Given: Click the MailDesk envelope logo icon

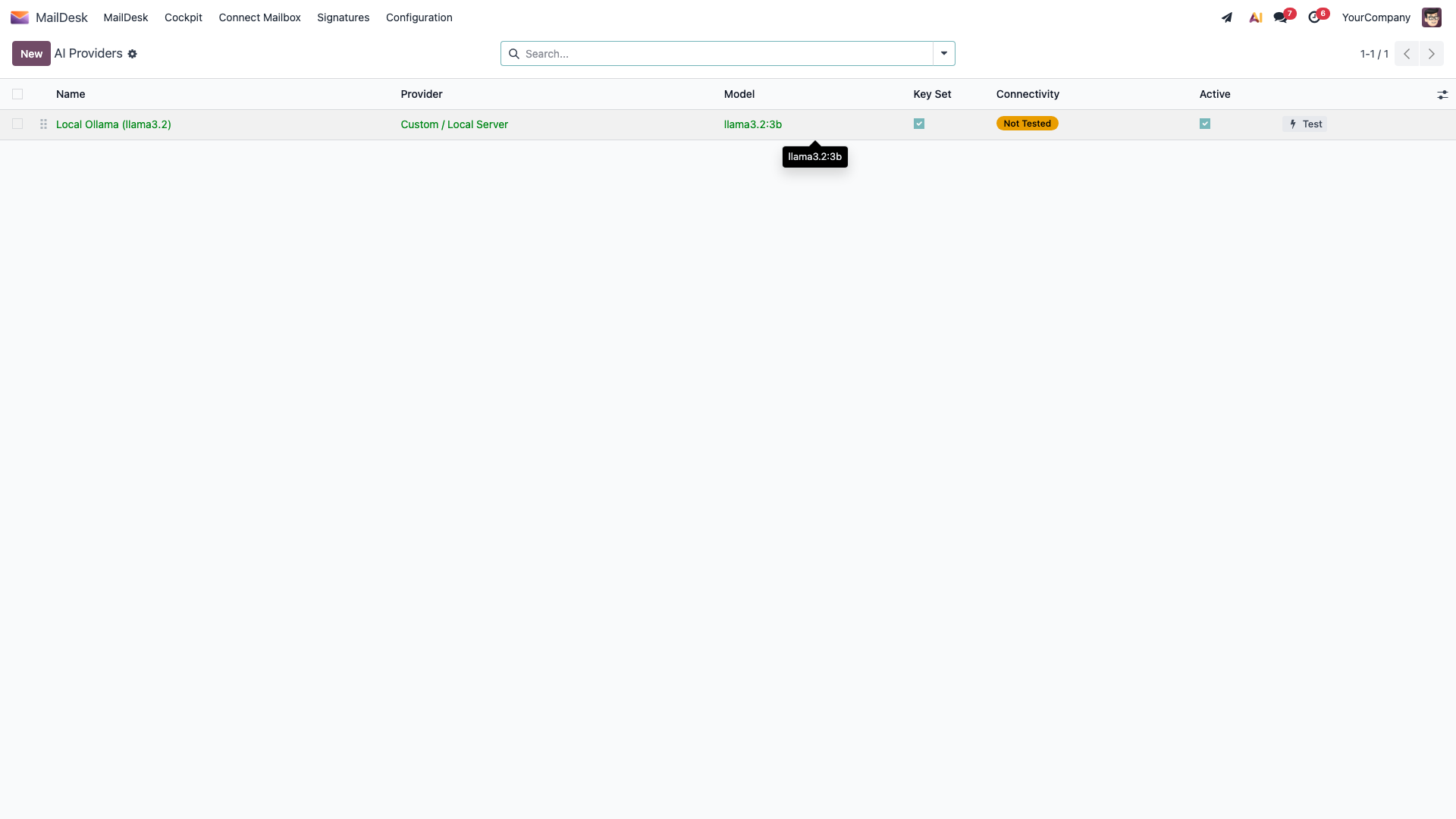Looking at the screenshot, I should click(20, 17).
